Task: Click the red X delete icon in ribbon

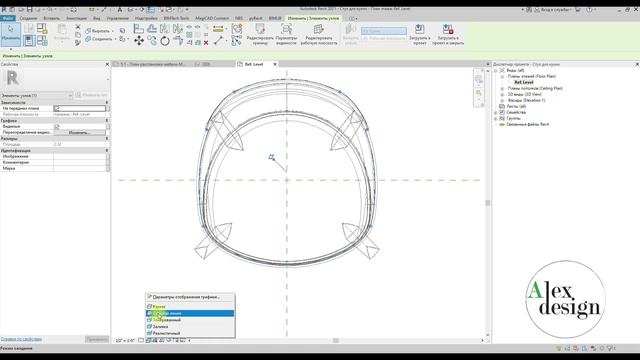Action: coord(206,42)
